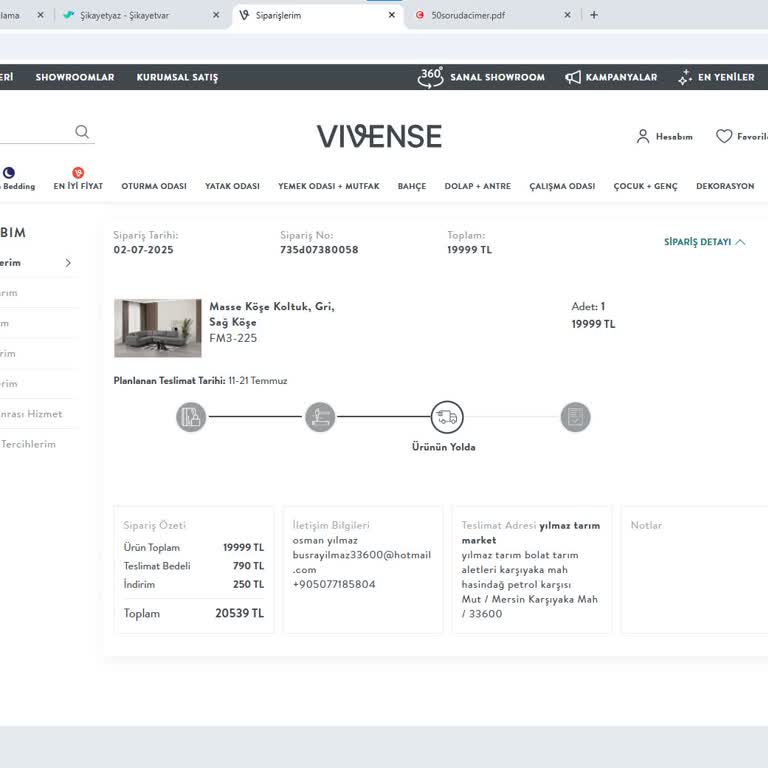Click the first order progress step icon

pyautogui.click(x=191, y=417)
